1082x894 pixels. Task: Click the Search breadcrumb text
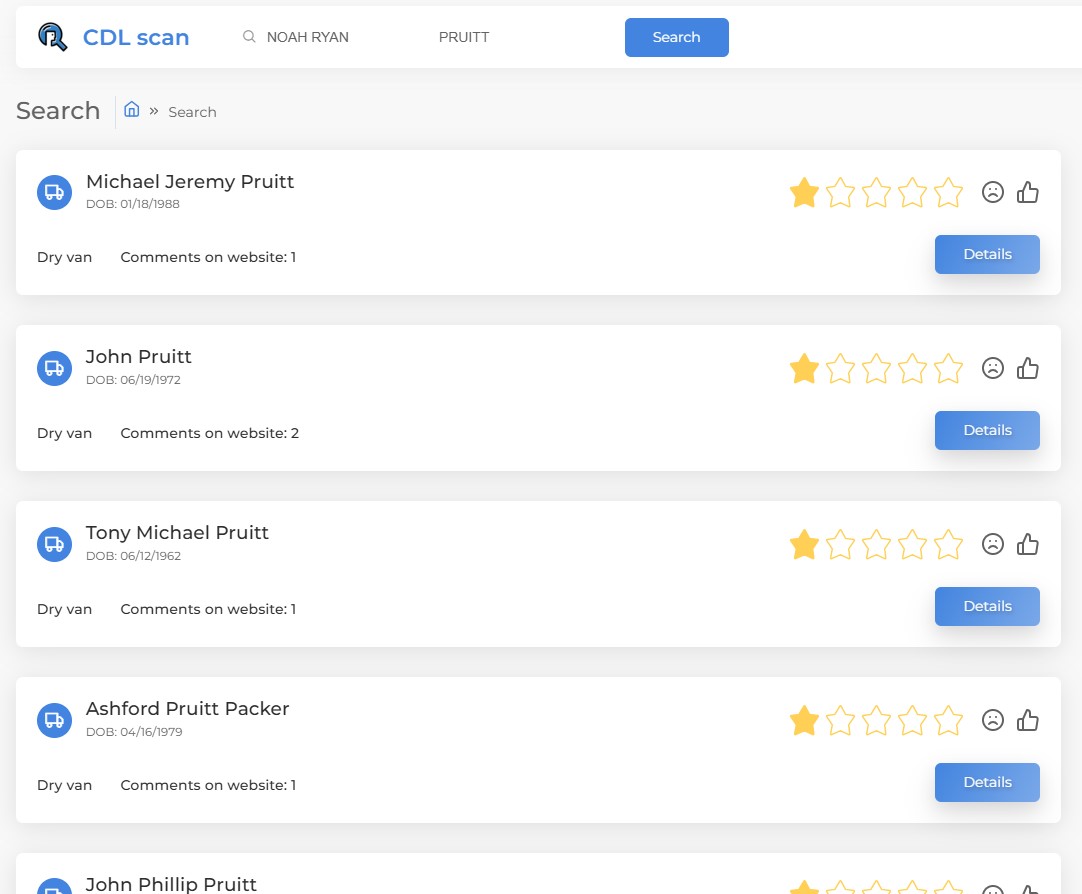pos(193,112)
